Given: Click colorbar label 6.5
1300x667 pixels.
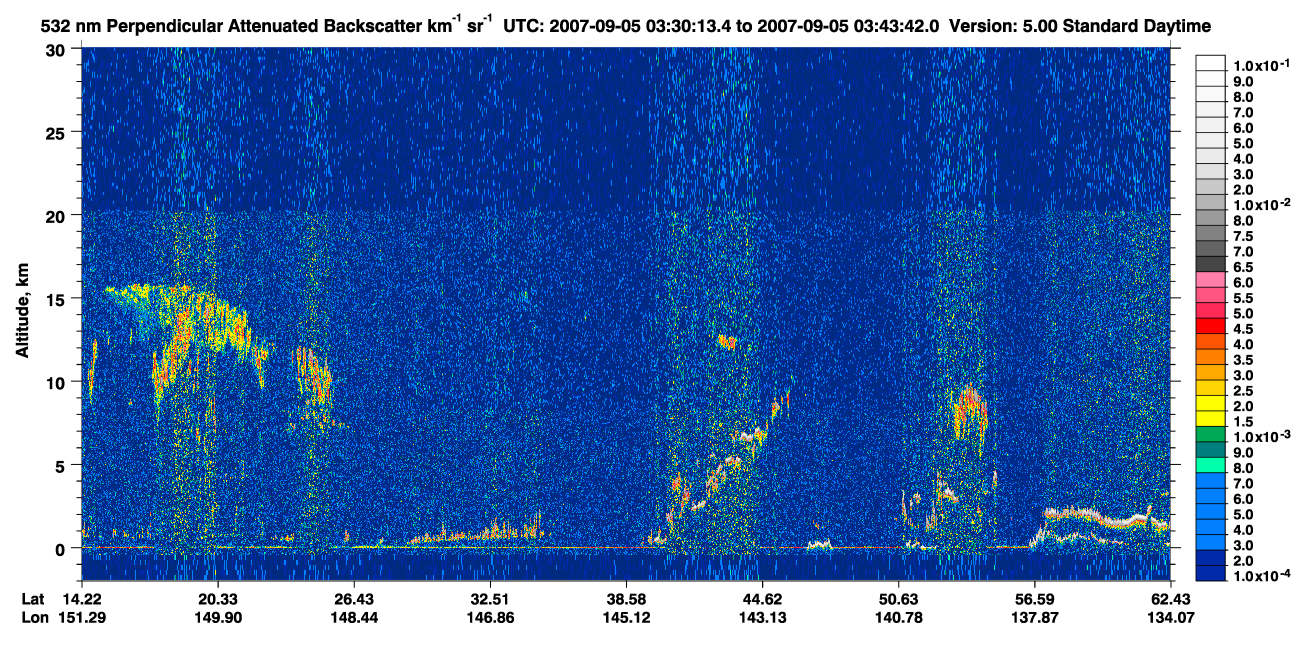Looking at the screenshot, I should click(x=1243, y=268).
